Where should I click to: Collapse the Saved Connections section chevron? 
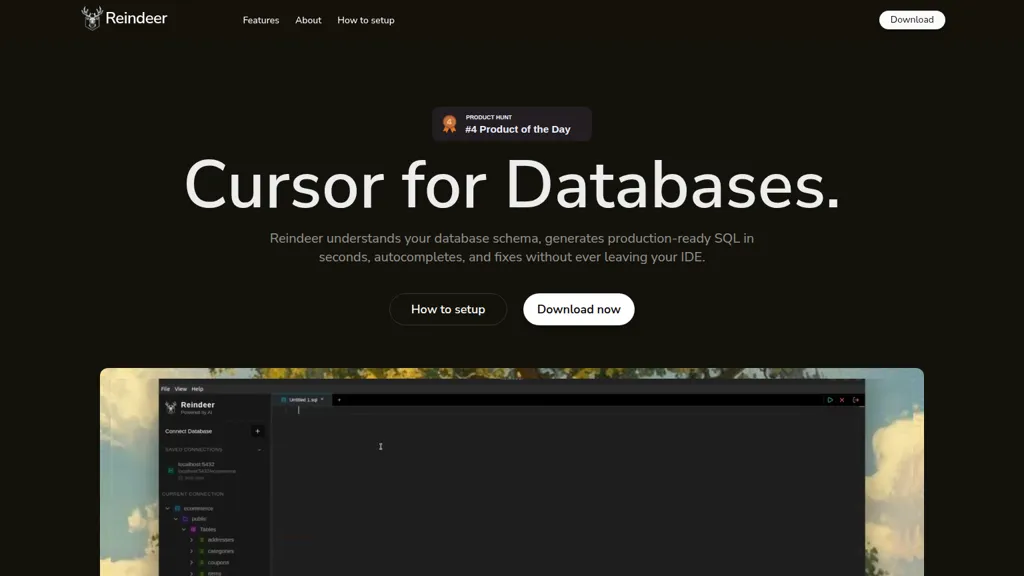259,450
